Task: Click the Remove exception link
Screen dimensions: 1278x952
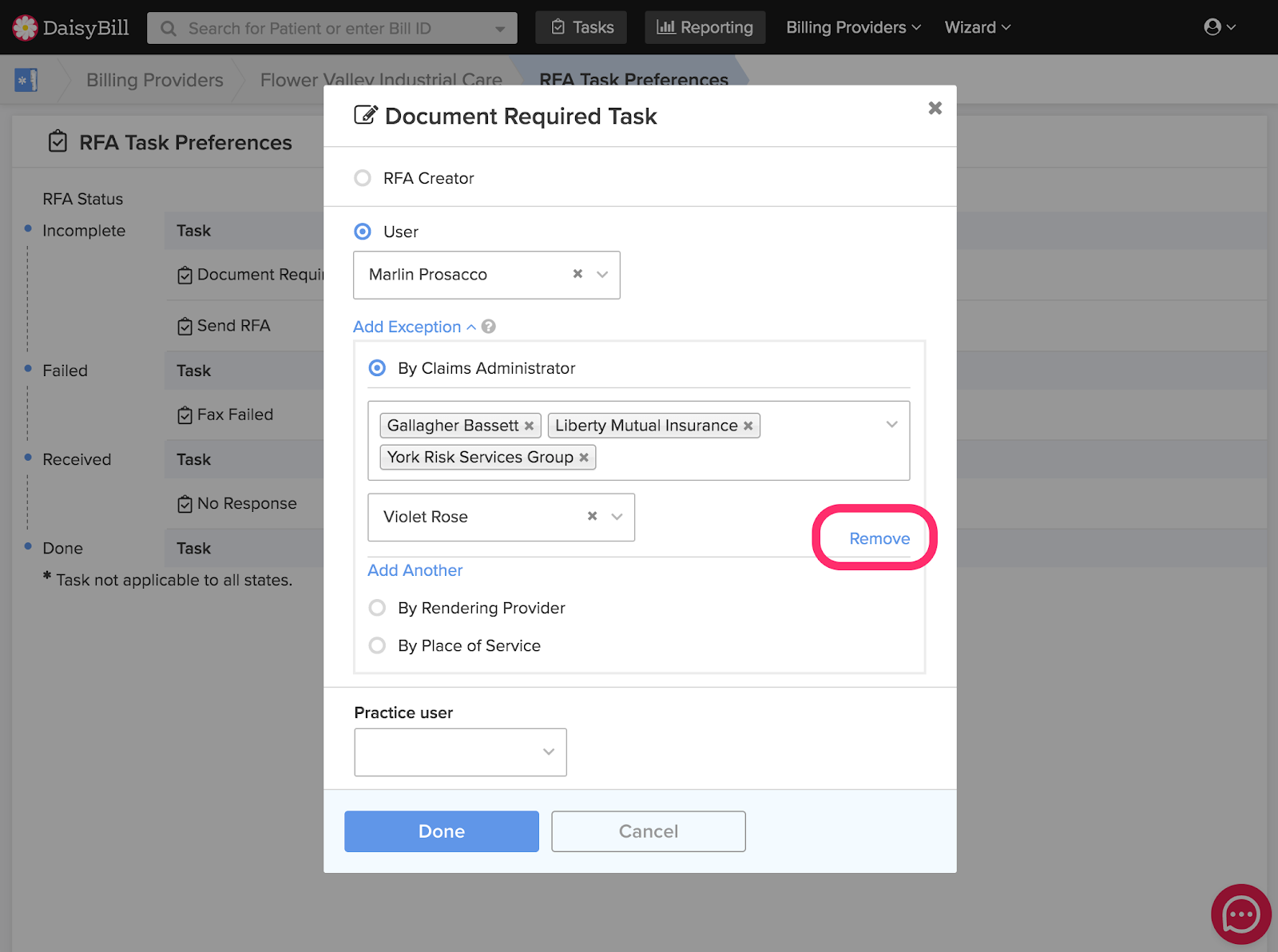Action: 879,538
